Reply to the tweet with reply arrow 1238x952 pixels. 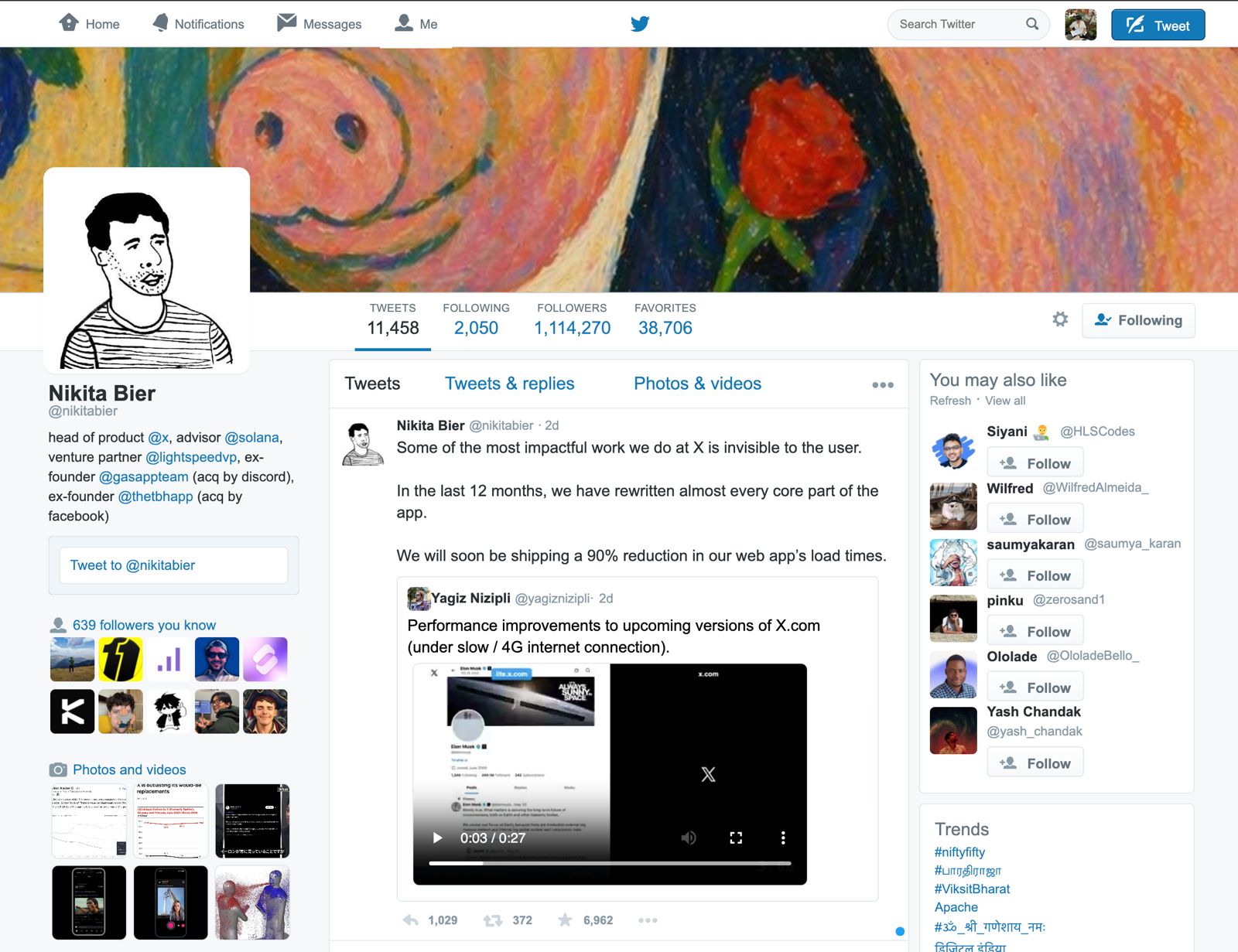pos(411,920)
